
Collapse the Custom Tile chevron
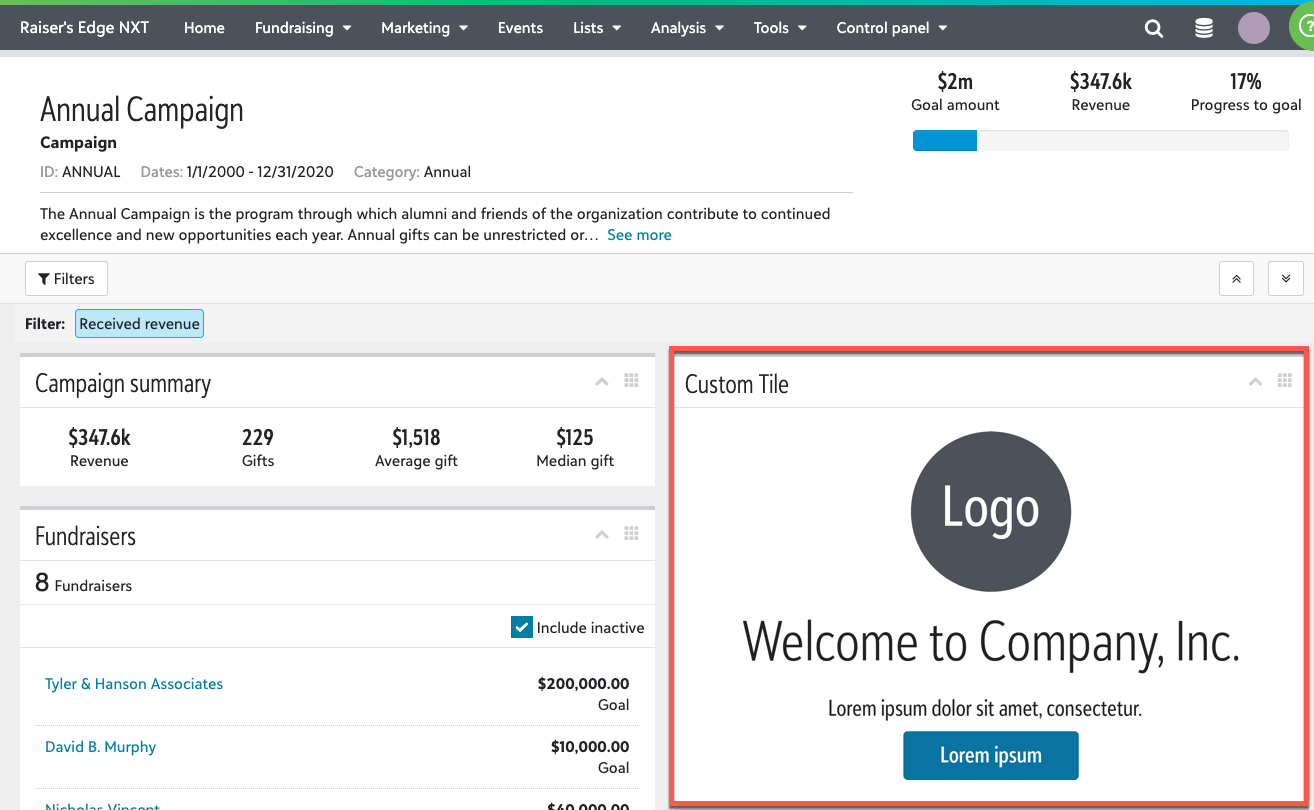coord(1255,382)
